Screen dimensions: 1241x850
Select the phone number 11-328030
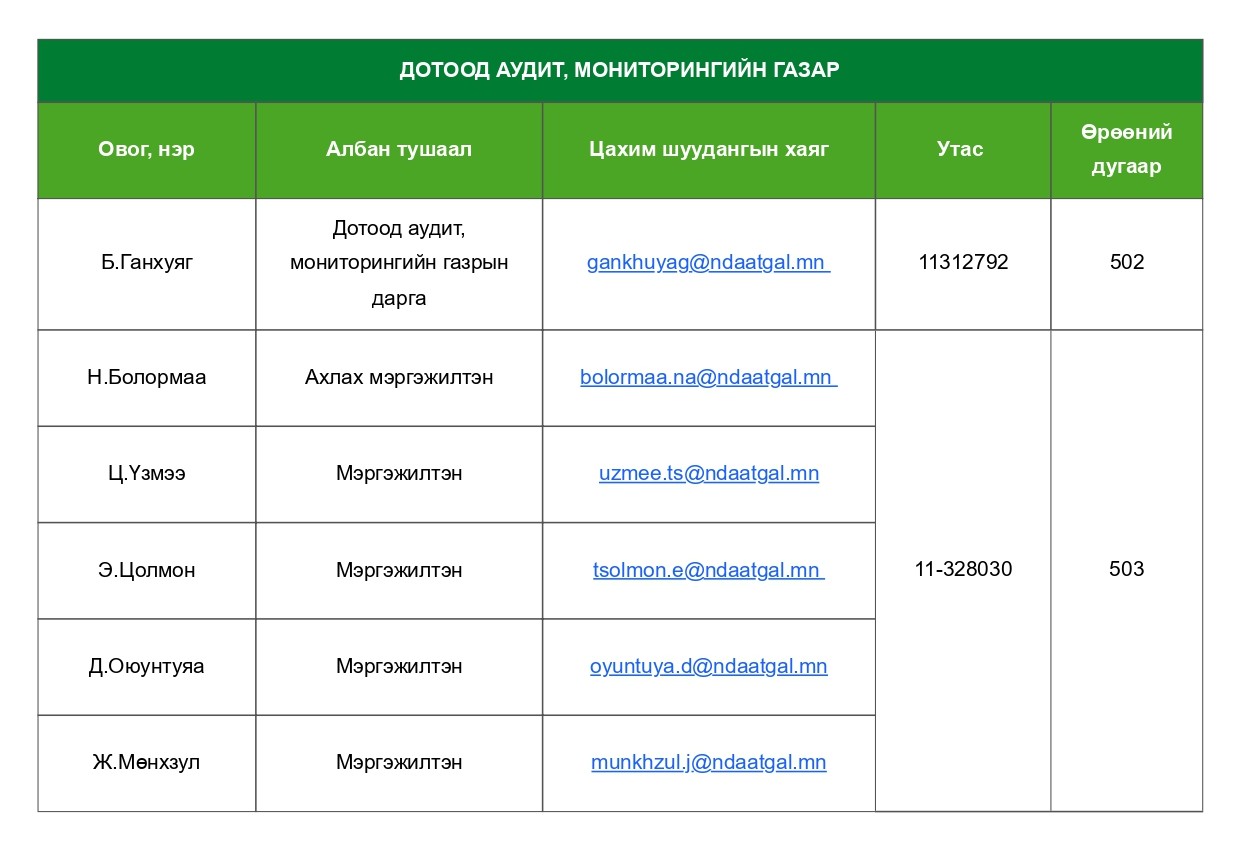coord(962,569)
